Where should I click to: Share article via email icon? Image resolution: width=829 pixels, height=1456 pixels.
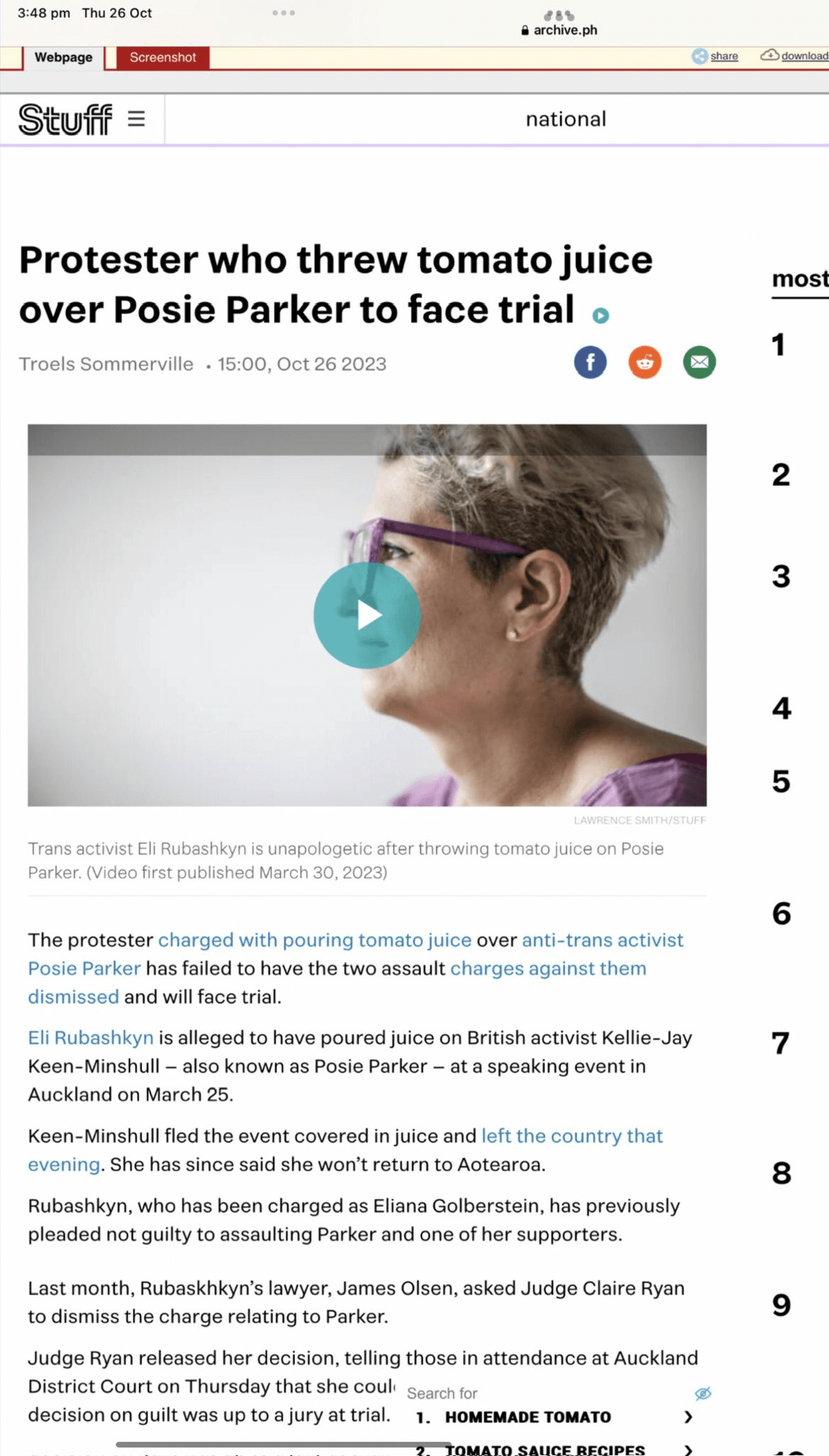pyautogui.click(x=700, y=363)
